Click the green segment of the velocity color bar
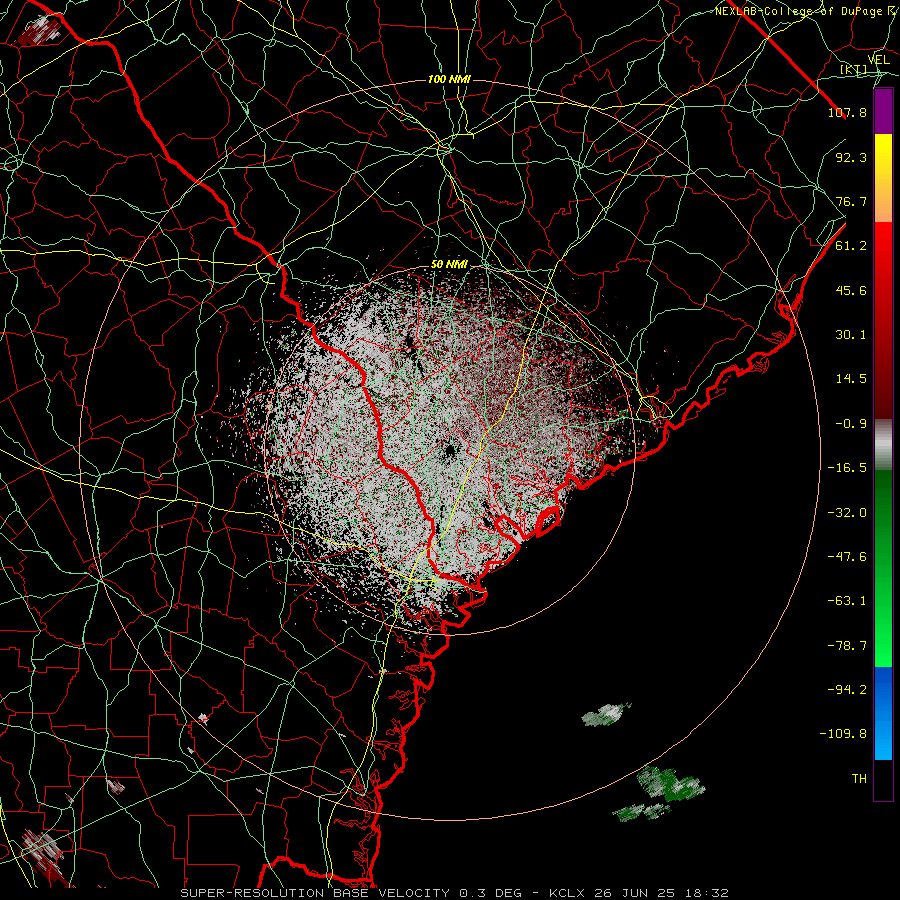 click(883, 568)
